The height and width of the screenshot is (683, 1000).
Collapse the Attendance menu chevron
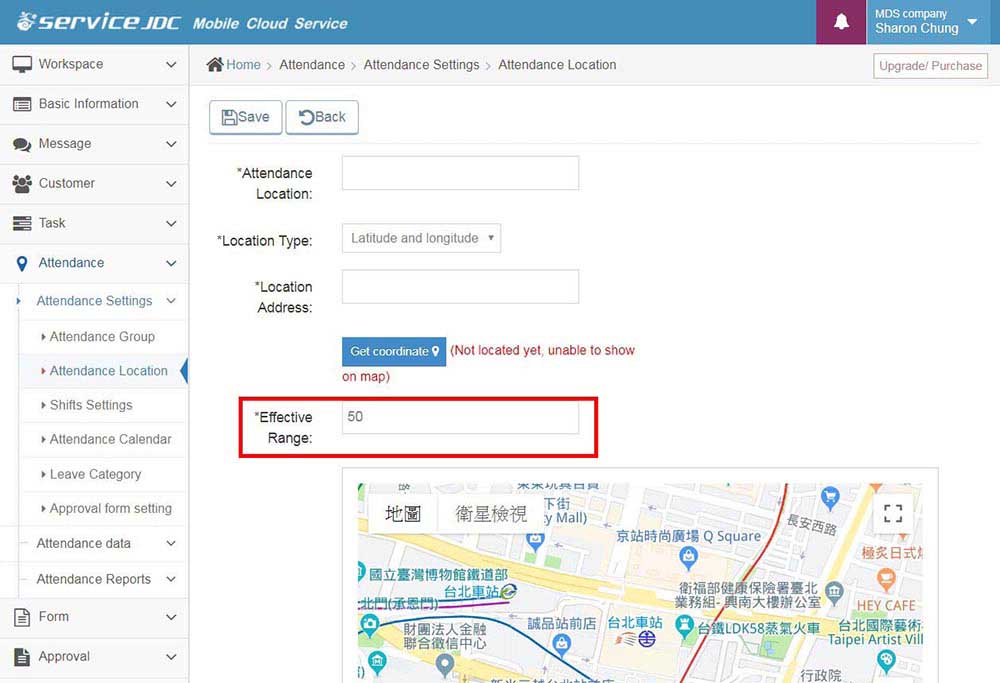tap(171, 263)
